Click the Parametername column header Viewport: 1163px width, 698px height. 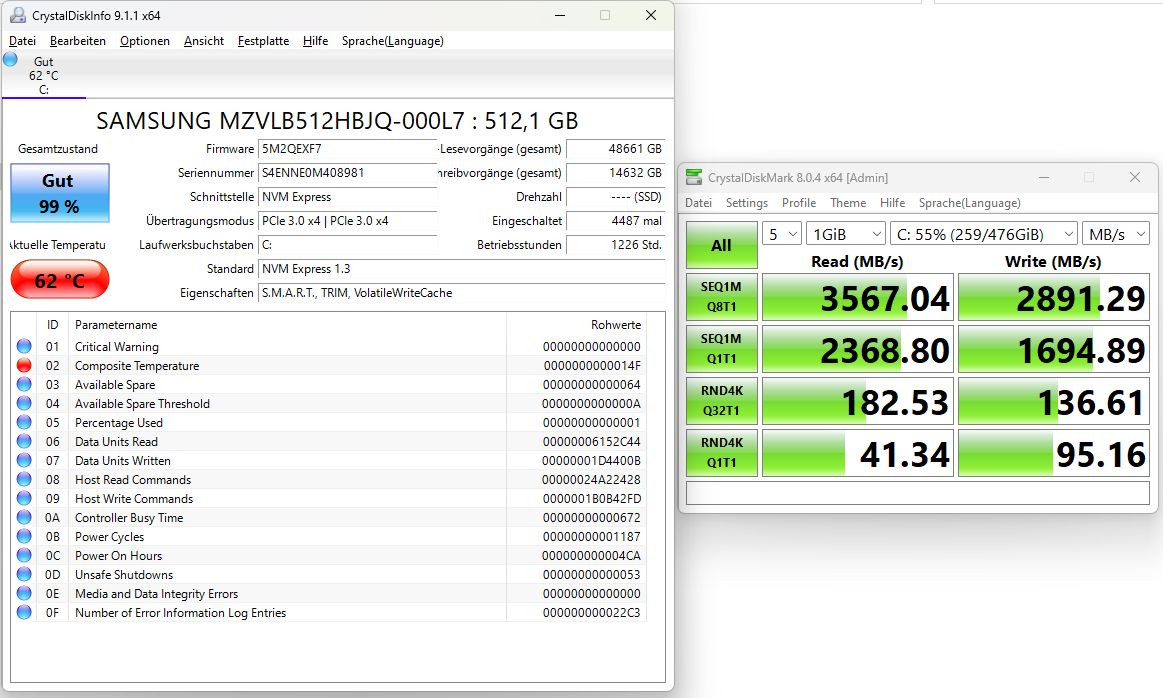click(x=287, y=325)
